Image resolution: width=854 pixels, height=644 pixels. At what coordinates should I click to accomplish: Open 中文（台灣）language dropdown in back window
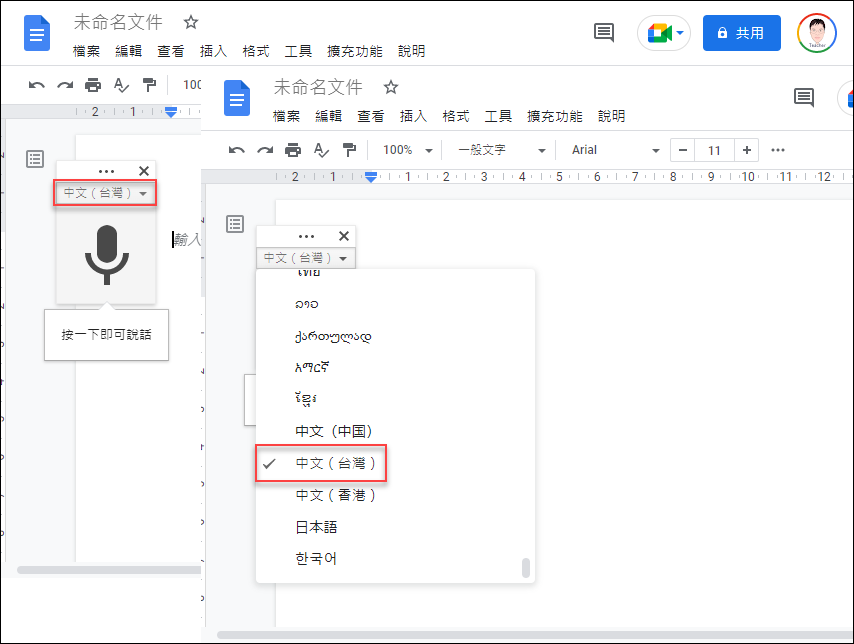pos(105,193)
